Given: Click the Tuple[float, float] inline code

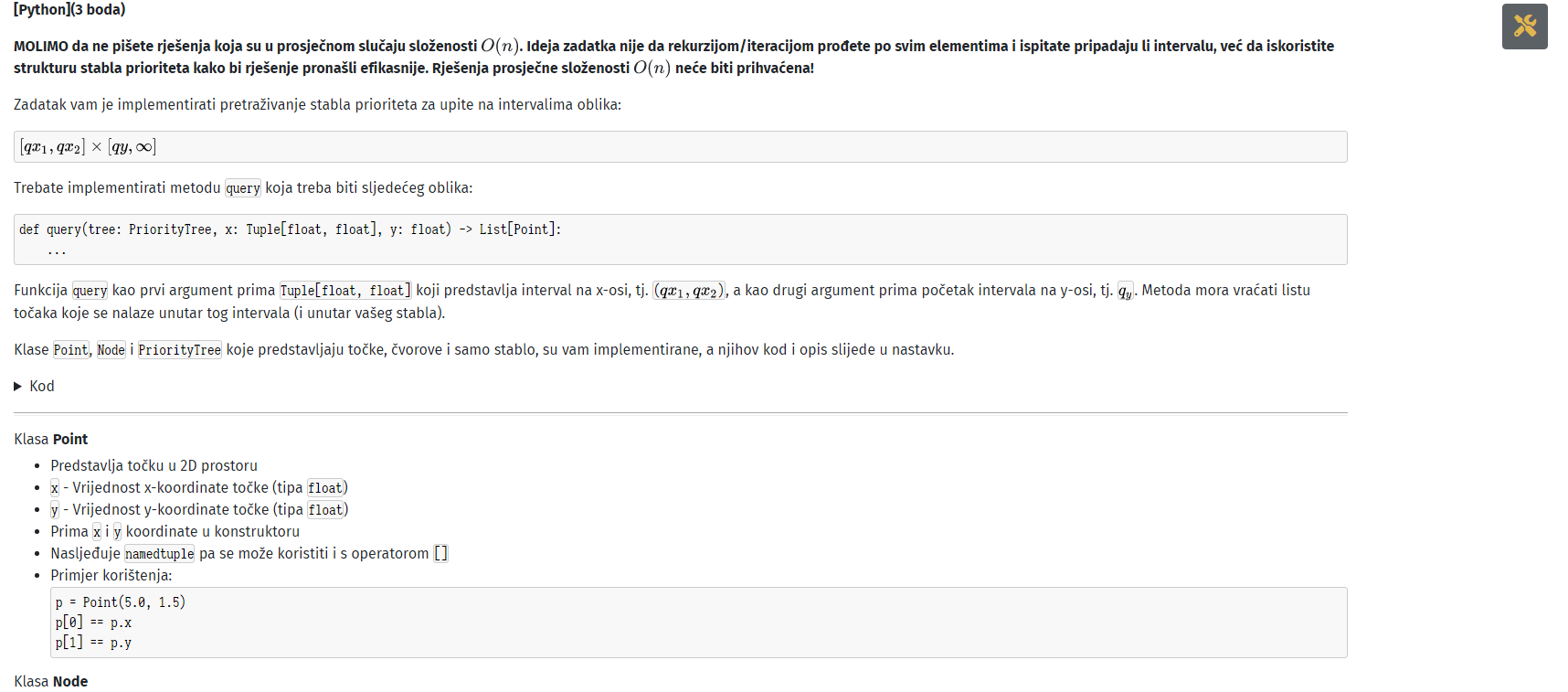Looking at the screenshot, I should [345, 291].
